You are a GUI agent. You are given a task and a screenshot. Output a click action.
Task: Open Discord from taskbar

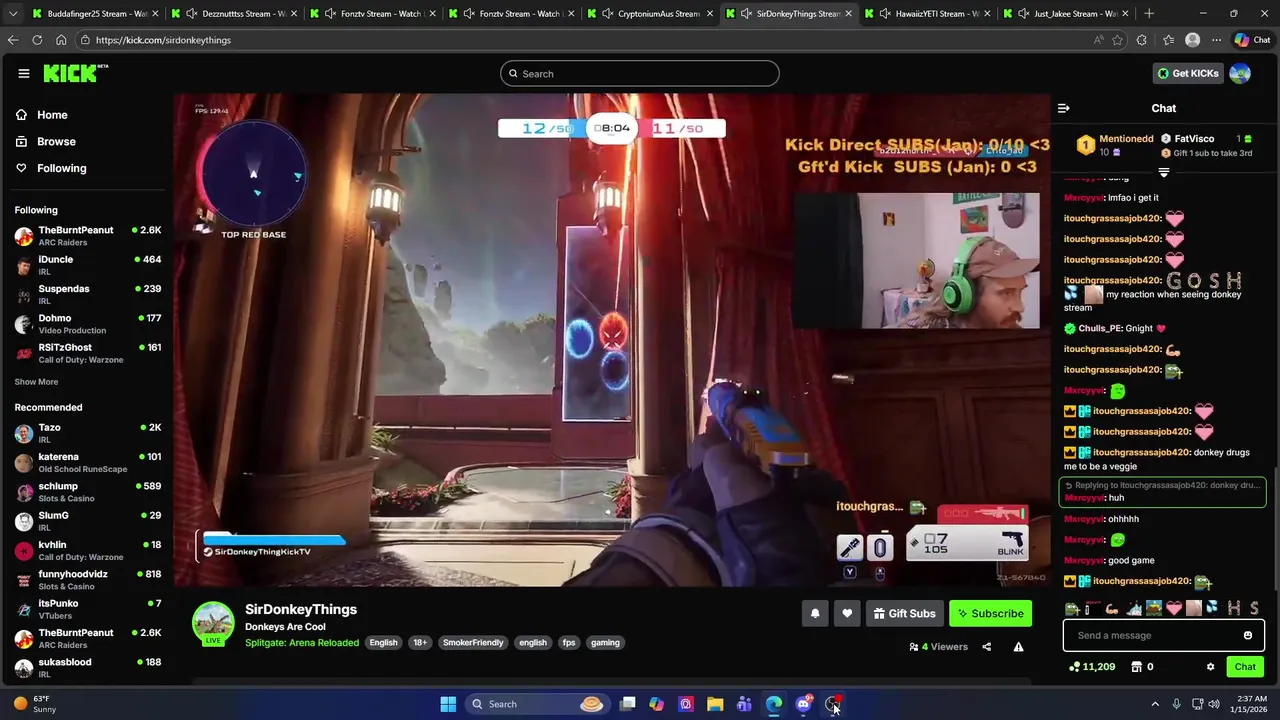[x=803, y=704]
